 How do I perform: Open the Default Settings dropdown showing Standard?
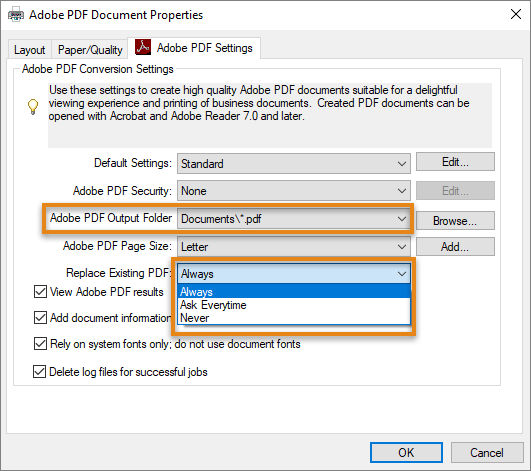294,164
